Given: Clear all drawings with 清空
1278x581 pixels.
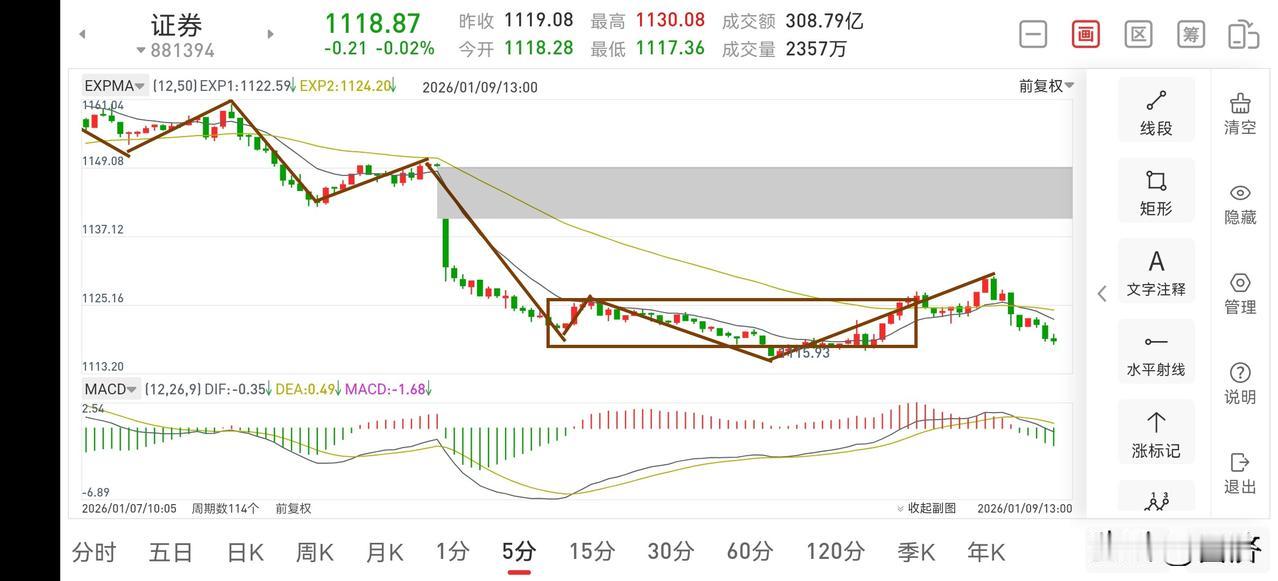Looking at the screenshot, I should (1240, 114).
